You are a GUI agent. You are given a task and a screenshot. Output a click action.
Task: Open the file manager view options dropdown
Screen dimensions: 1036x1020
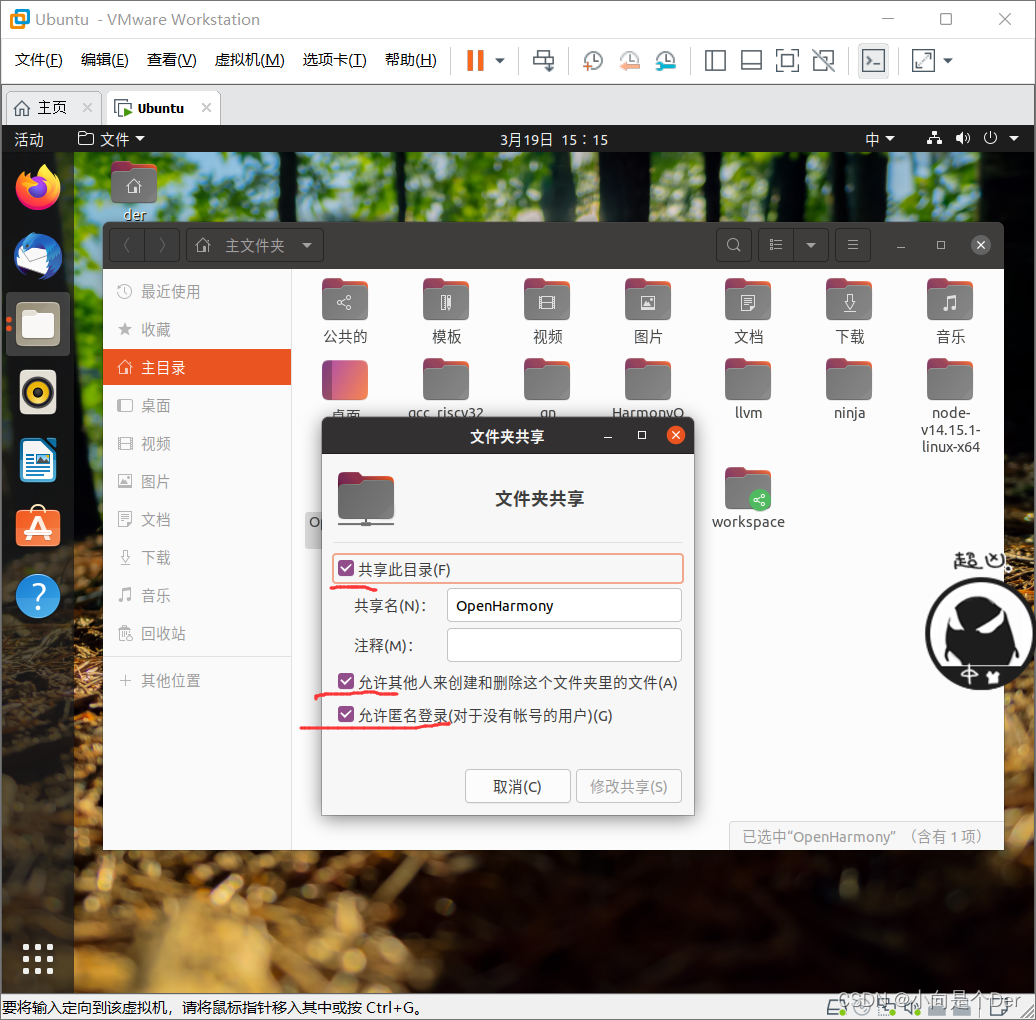click(x=811, y=244)
